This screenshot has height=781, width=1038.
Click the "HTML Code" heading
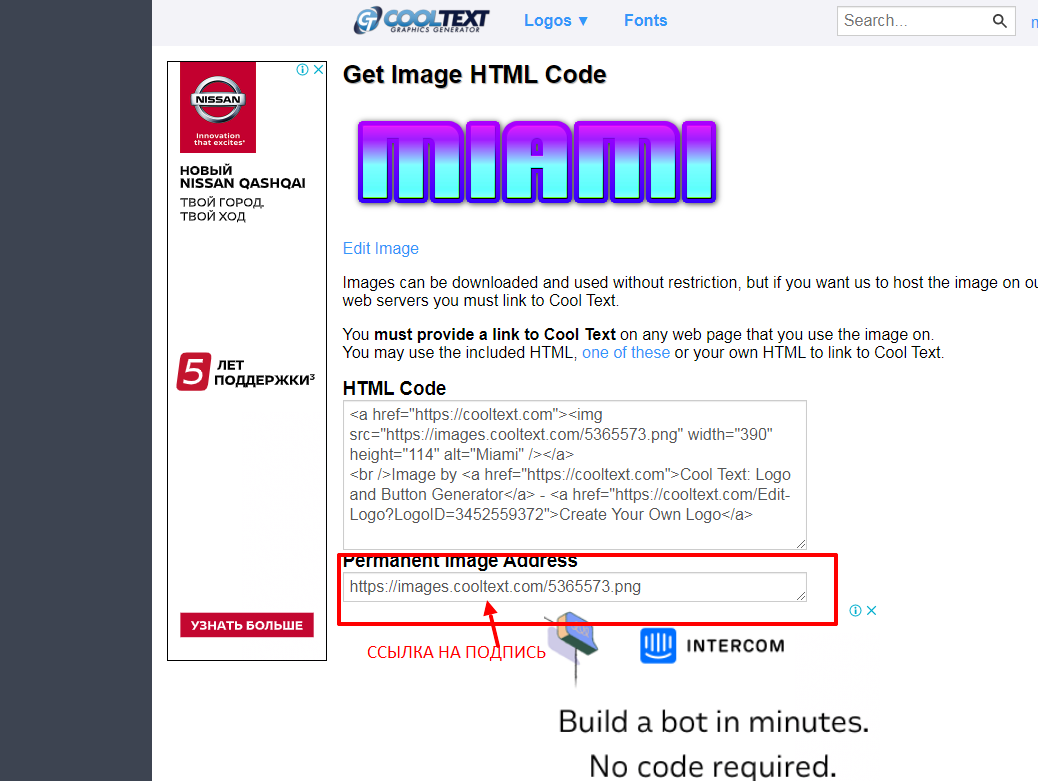point(395,389)
